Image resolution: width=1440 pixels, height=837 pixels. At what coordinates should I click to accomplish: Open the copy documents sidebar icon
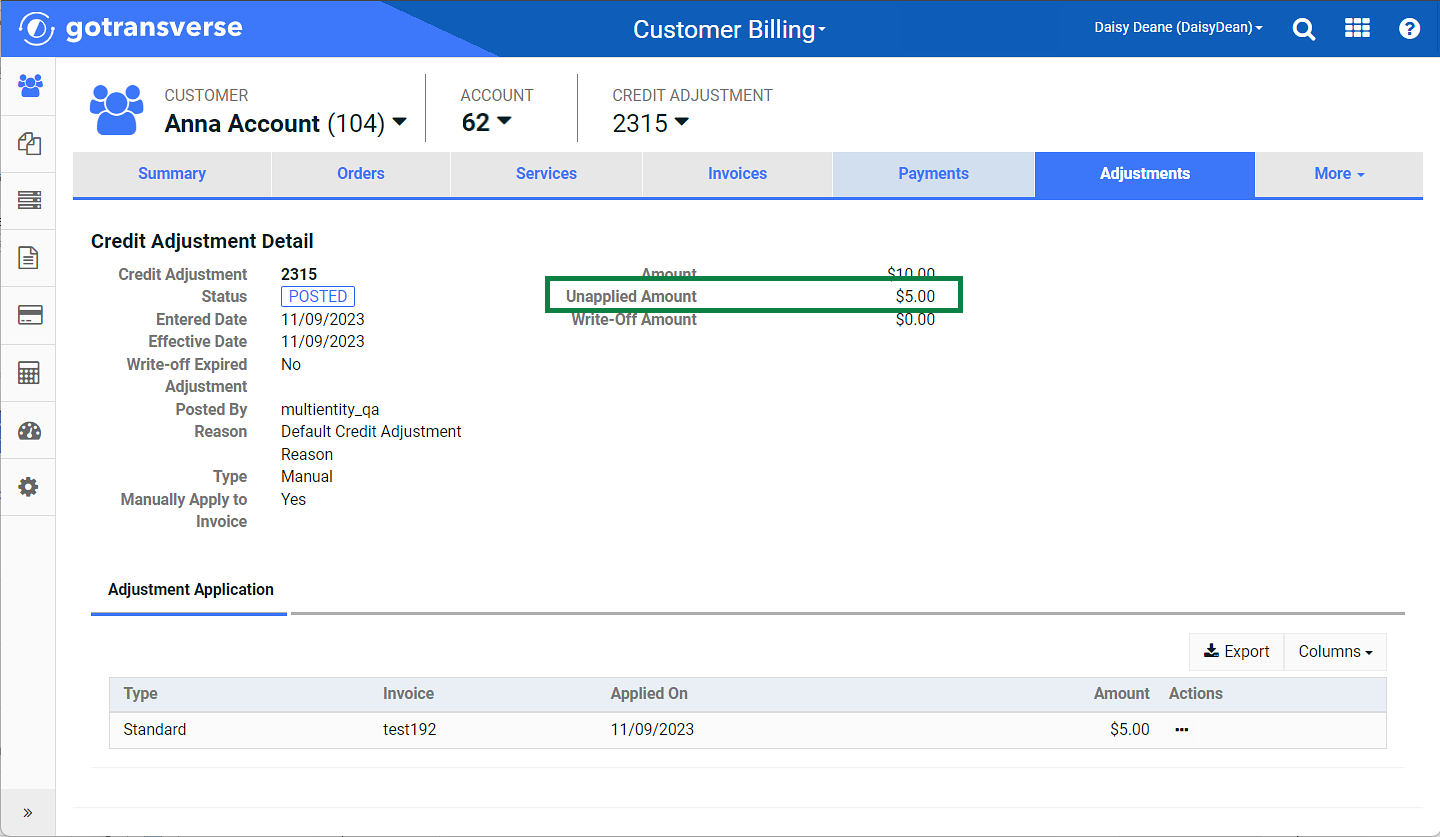29,143
